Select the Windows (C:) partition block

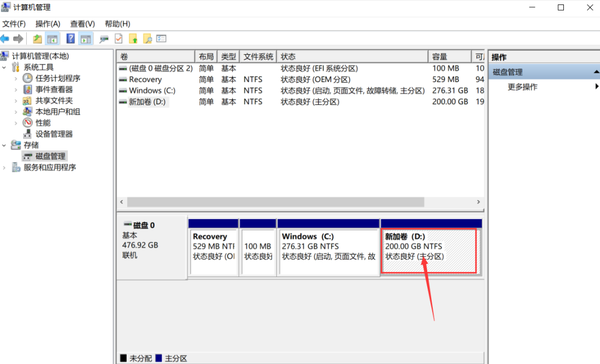(329, 247)
